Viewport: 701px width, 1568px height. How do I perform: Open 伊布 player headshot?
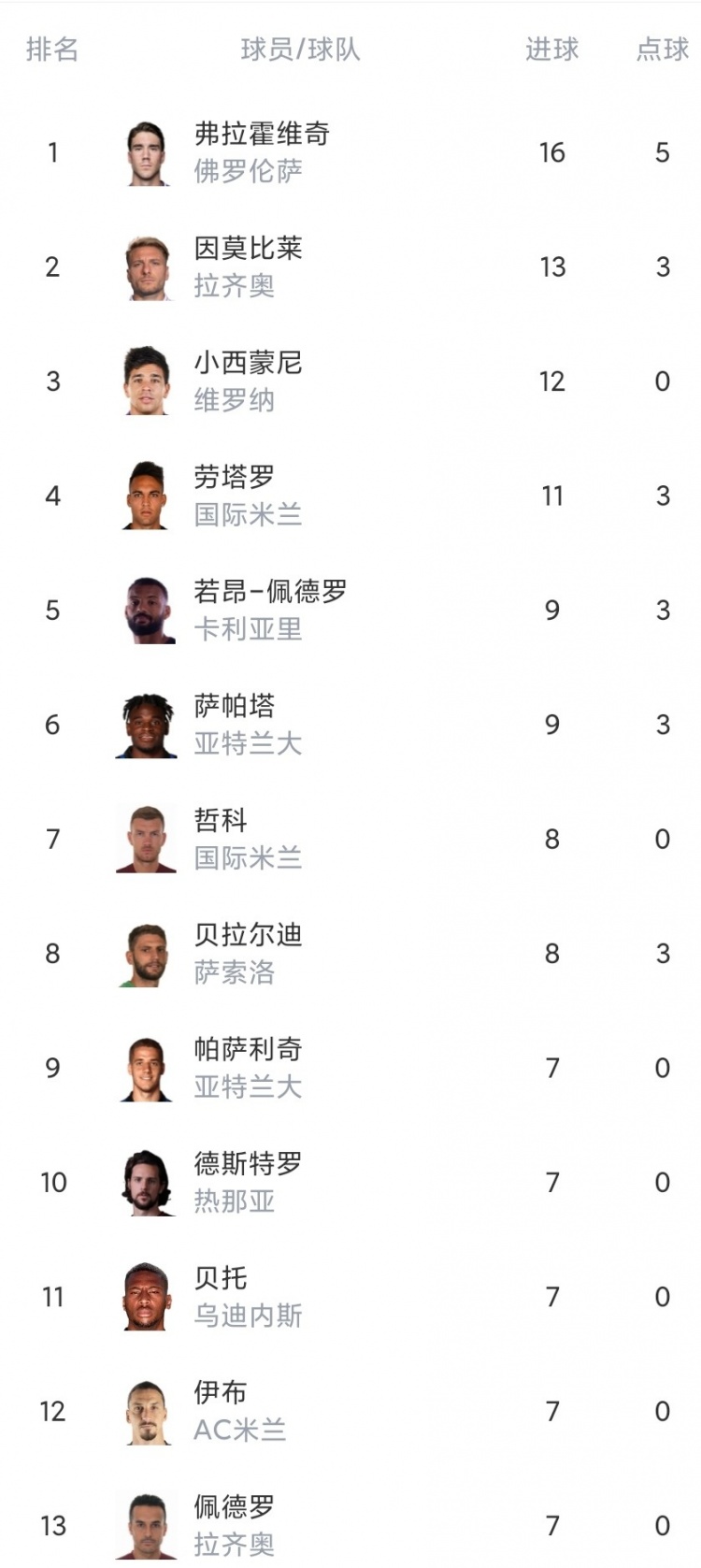click(147, 1412)
